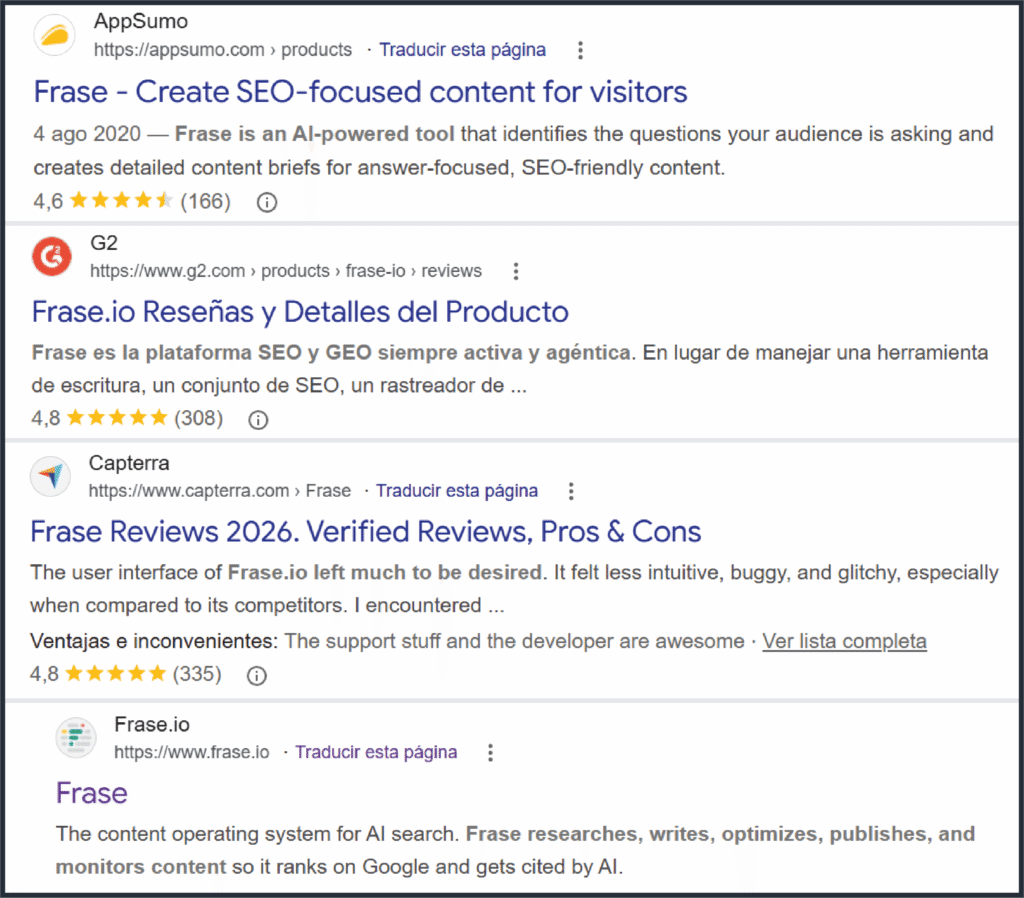1024x898 pixels.
Task: Open three-dot menu for G2 result
Action: point(516,271)
